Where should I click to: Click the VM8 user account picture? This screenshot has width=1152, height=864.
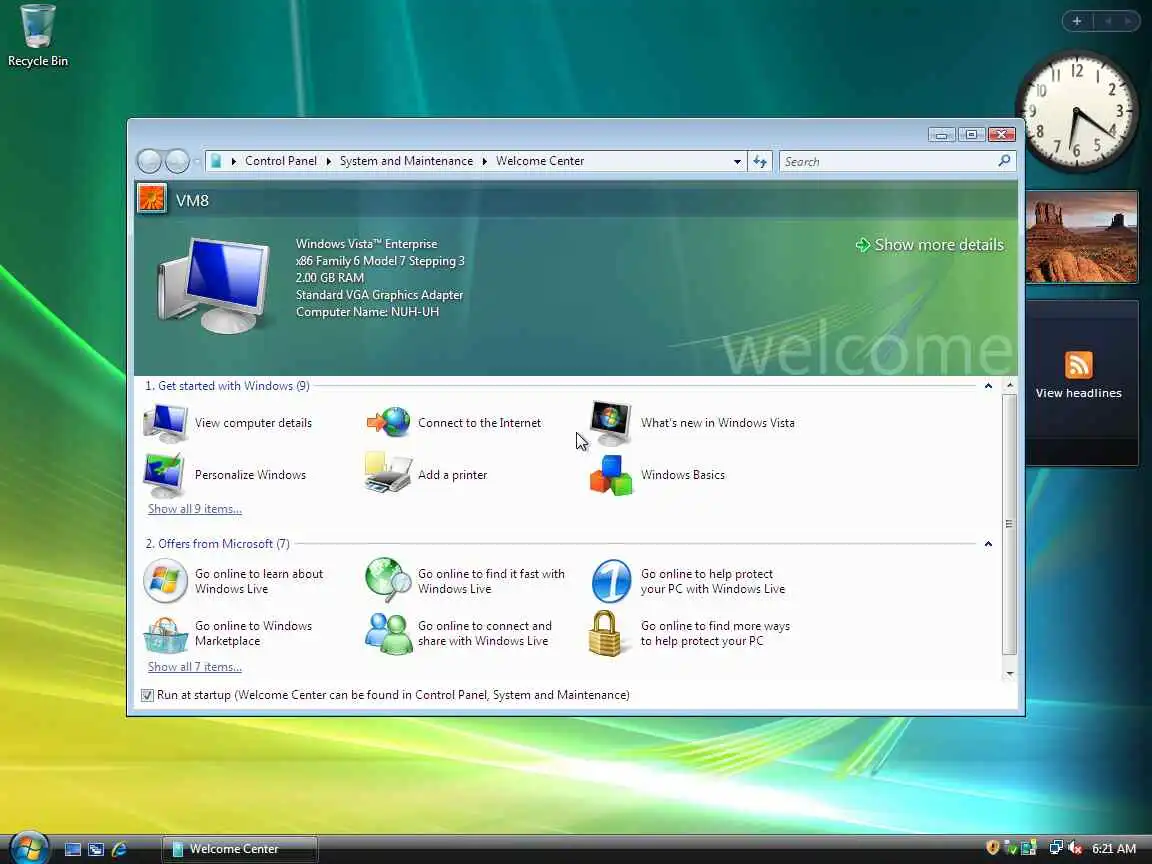(x=152, y=198)
